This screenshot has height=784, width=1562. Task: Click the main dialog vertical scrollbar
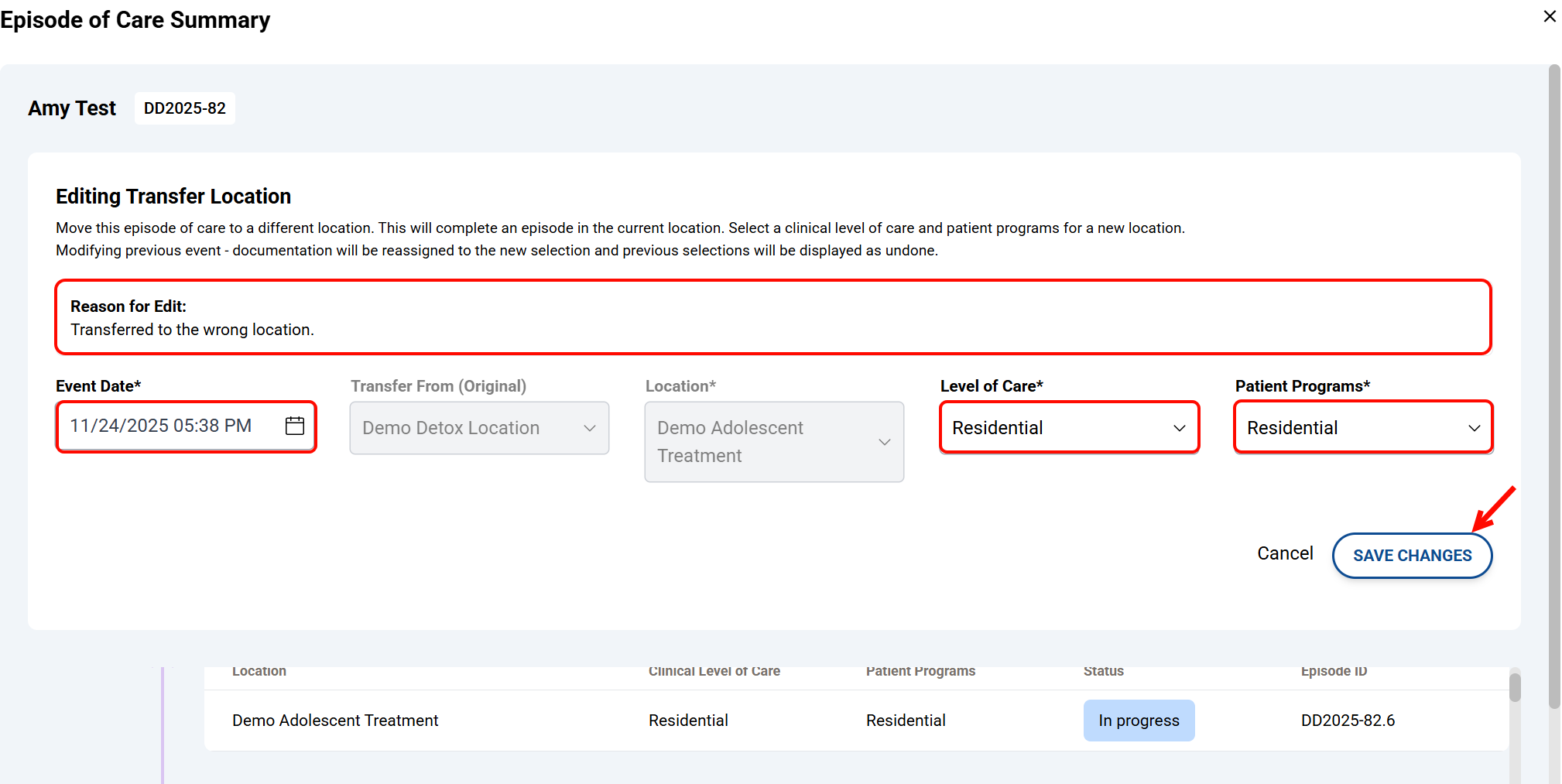(x=1553, y=387)
